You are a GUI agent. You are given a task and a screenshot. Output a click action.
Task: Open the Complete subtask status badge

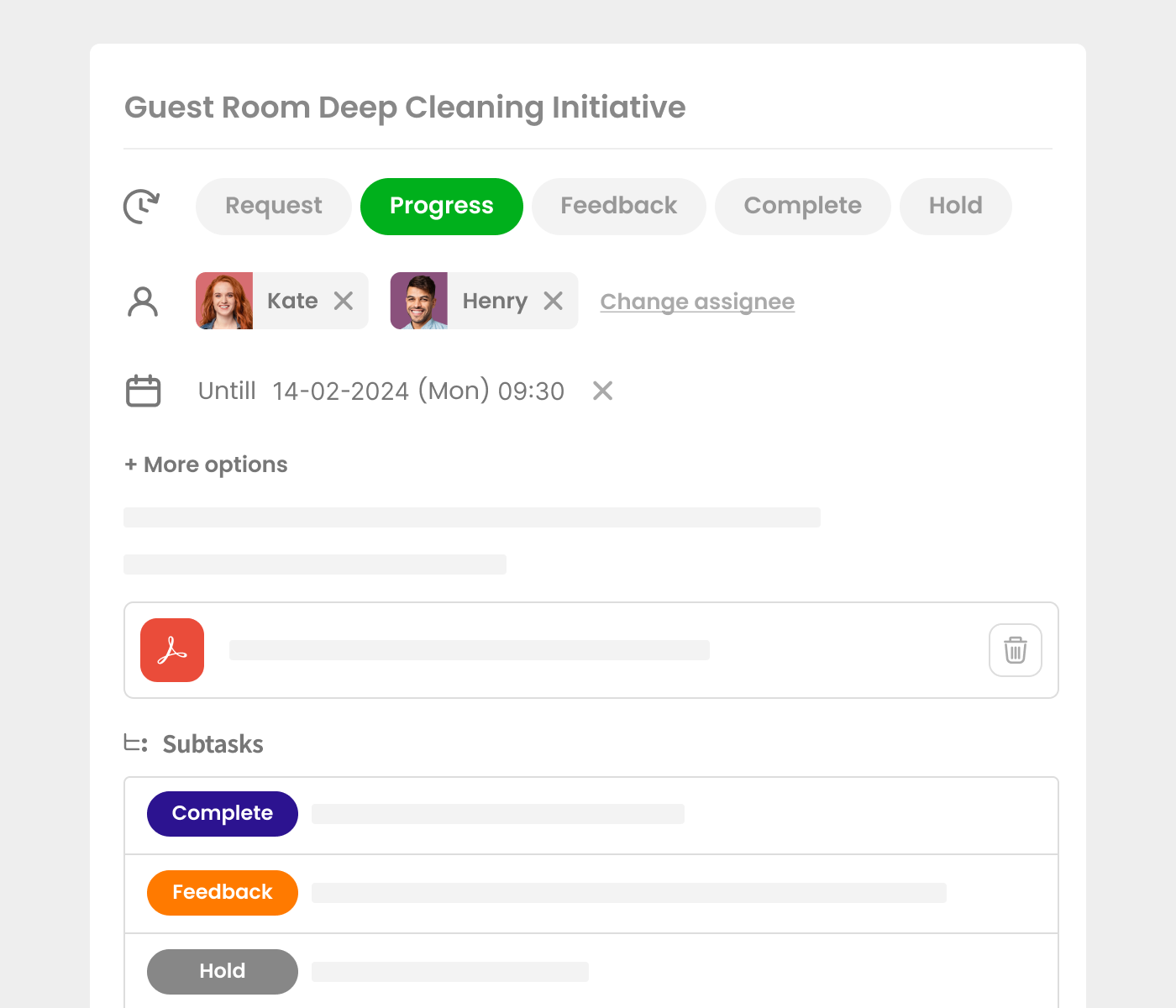(x=223, y=813)
